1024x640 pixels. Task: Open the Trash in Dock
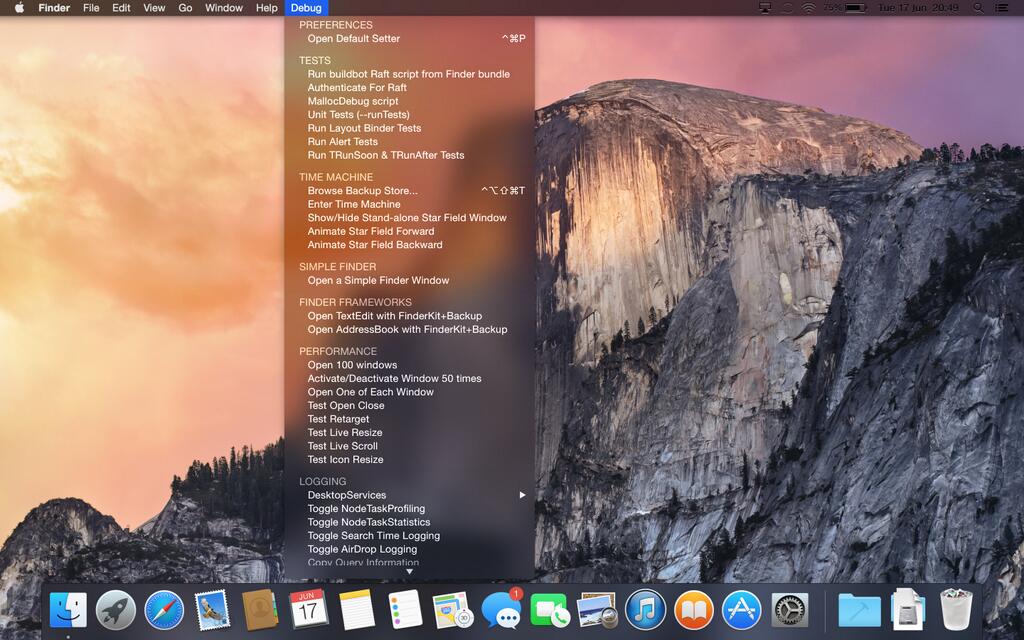click(x=956, y=610)
